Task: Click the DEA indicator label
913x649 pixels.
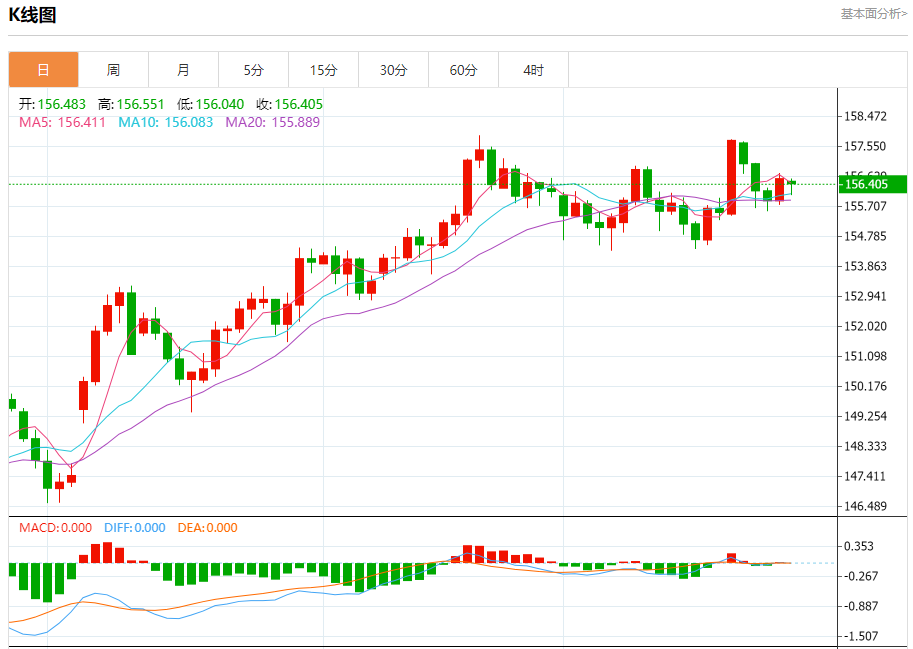Action: coord(207,528)
